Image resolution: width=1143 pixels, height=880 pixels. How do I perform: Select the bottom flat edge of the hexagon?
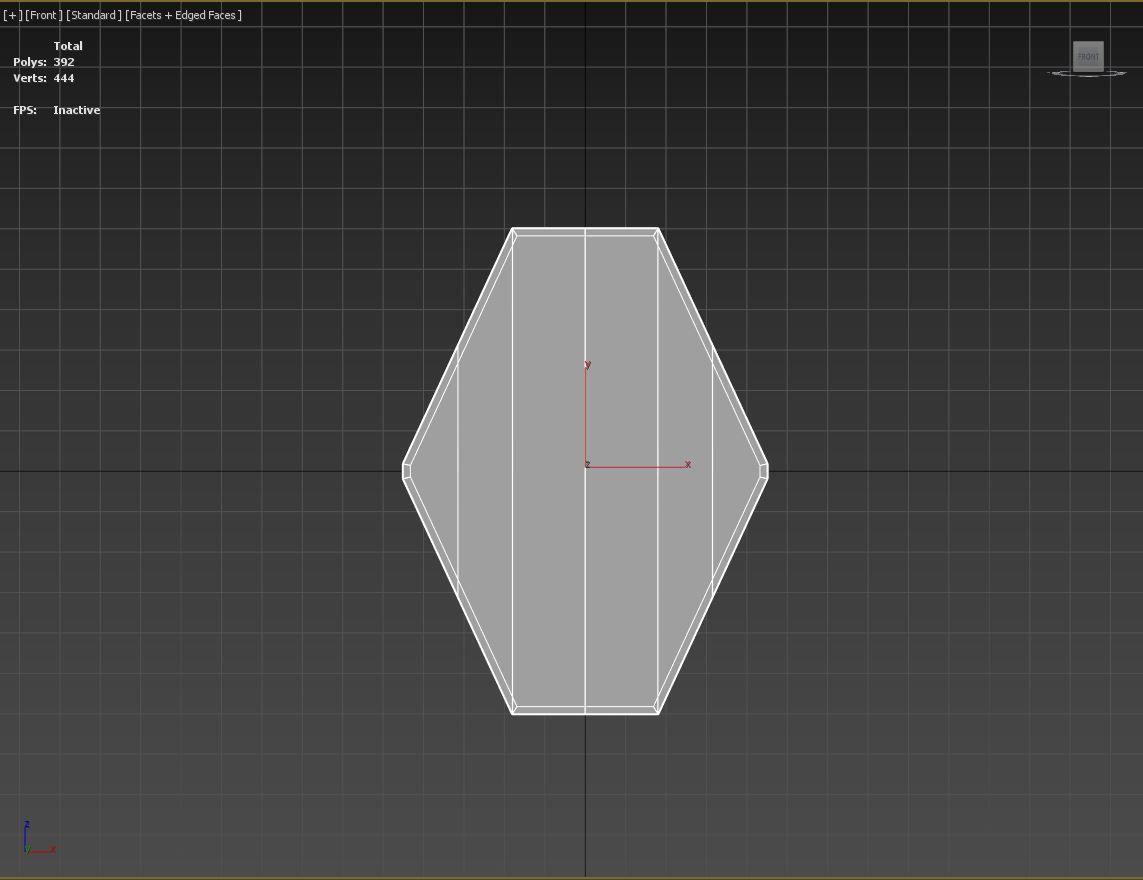coord(585,711)
